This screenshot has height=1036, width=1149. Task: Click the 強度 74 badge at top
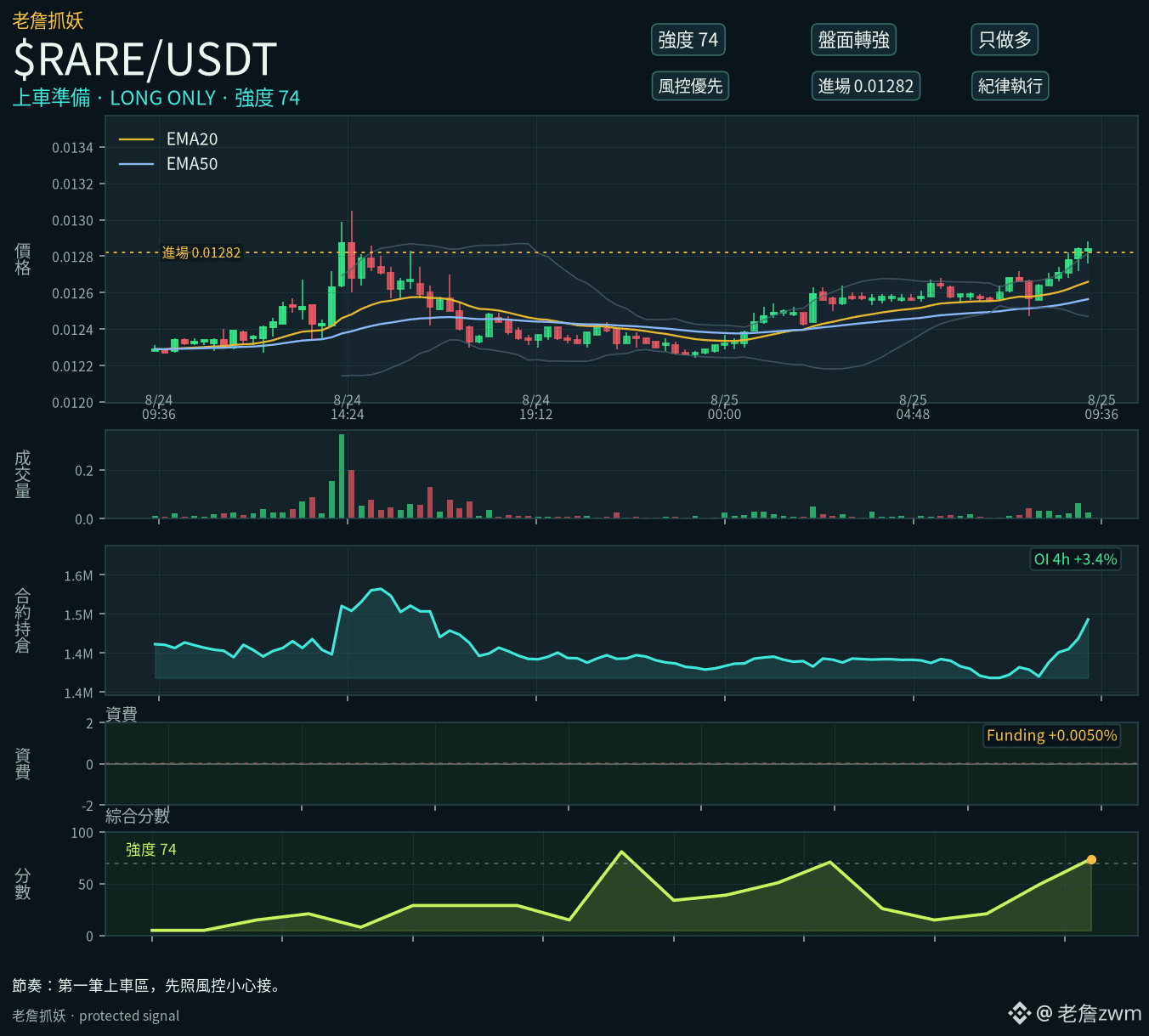click(x=688, y=40)
